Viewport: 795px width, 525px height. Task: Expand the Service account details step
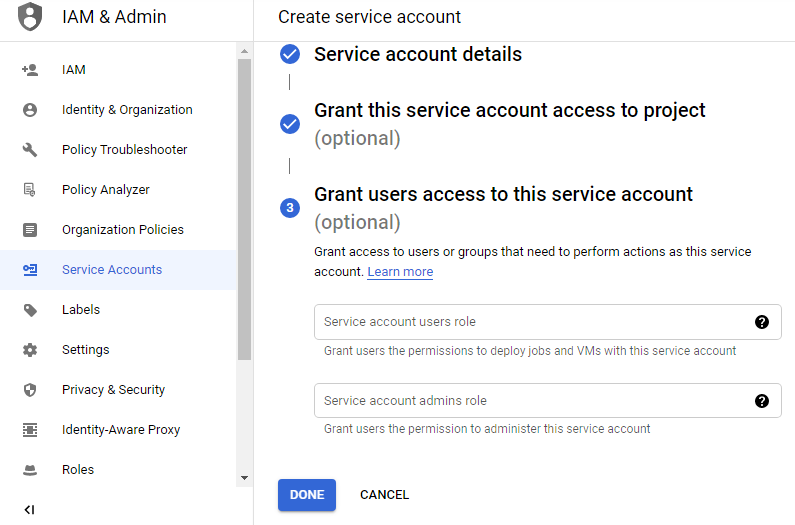pos(418,55)
